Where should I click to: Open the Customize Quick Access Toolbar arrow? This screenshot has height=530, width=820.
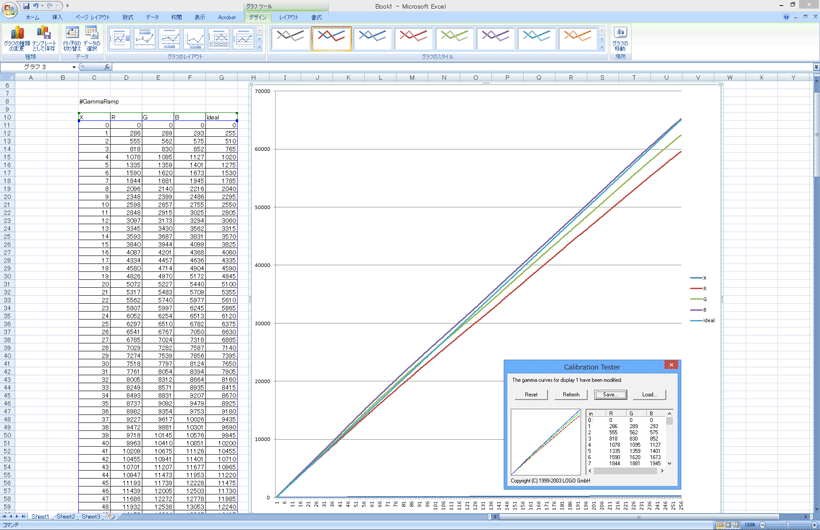(x=67, y=6)
